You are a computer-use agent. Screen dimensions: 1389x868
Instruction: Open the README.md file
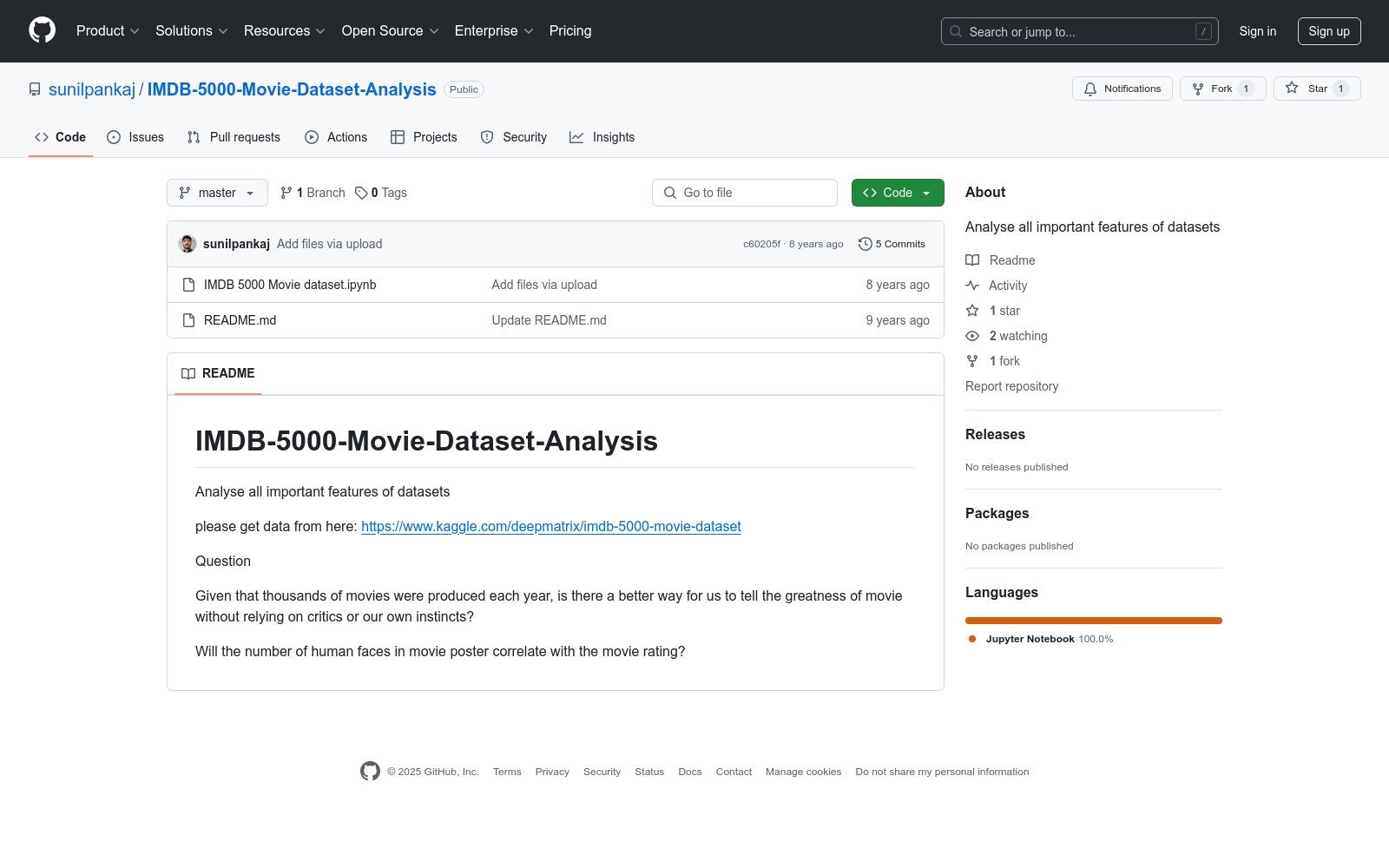[240, 320]
